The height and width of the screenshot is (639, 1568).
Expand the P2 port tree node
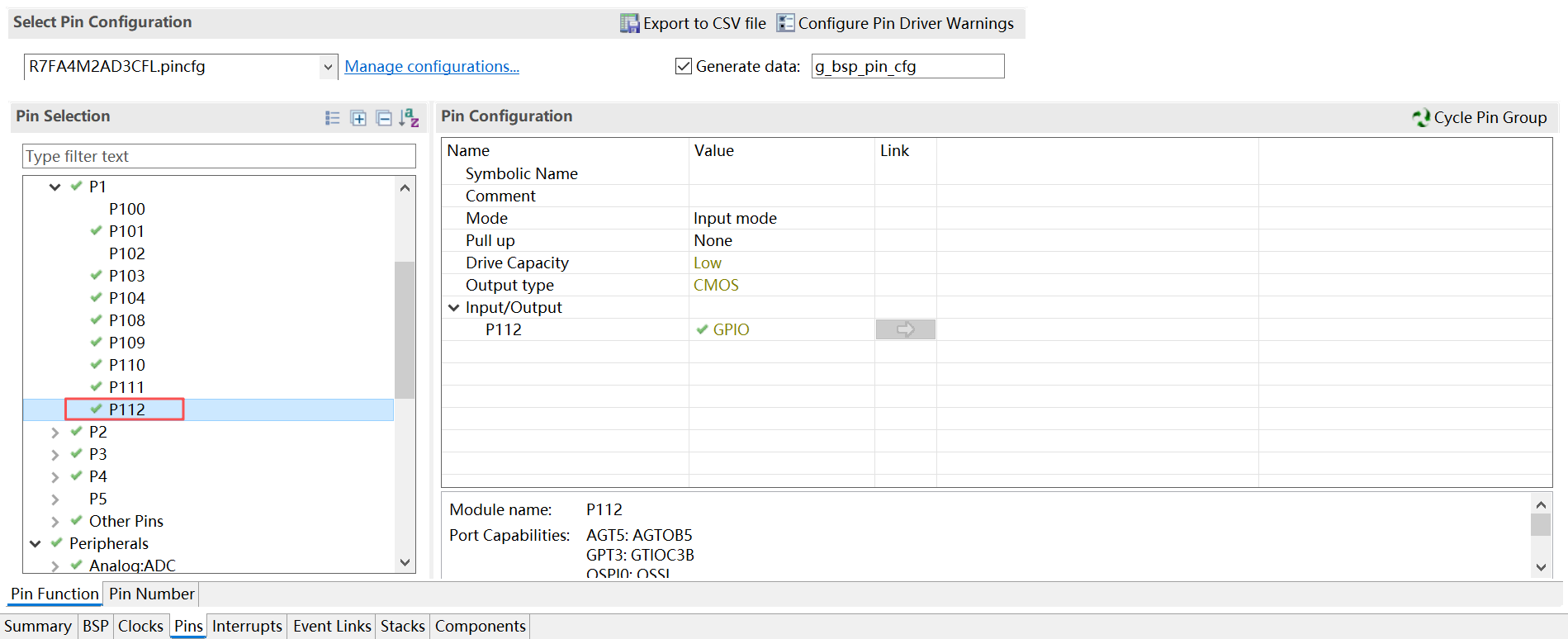pos(54,432)
